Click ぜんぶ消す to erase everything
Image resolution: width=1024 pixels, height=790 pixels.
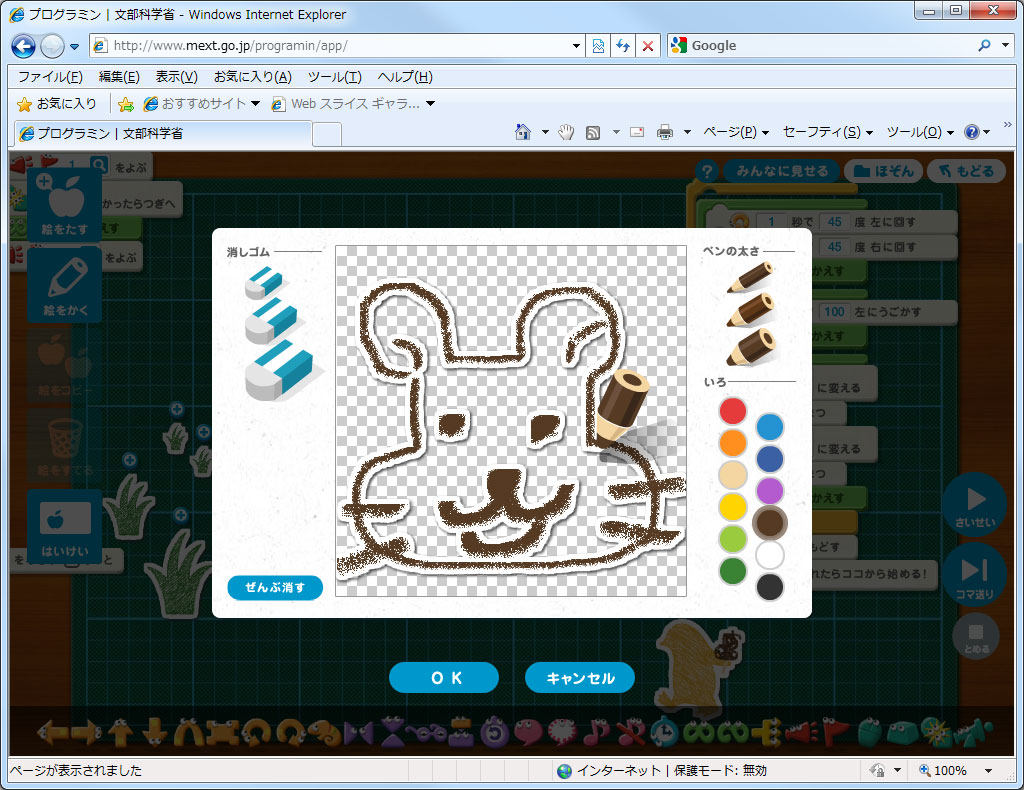coord(275,588)
